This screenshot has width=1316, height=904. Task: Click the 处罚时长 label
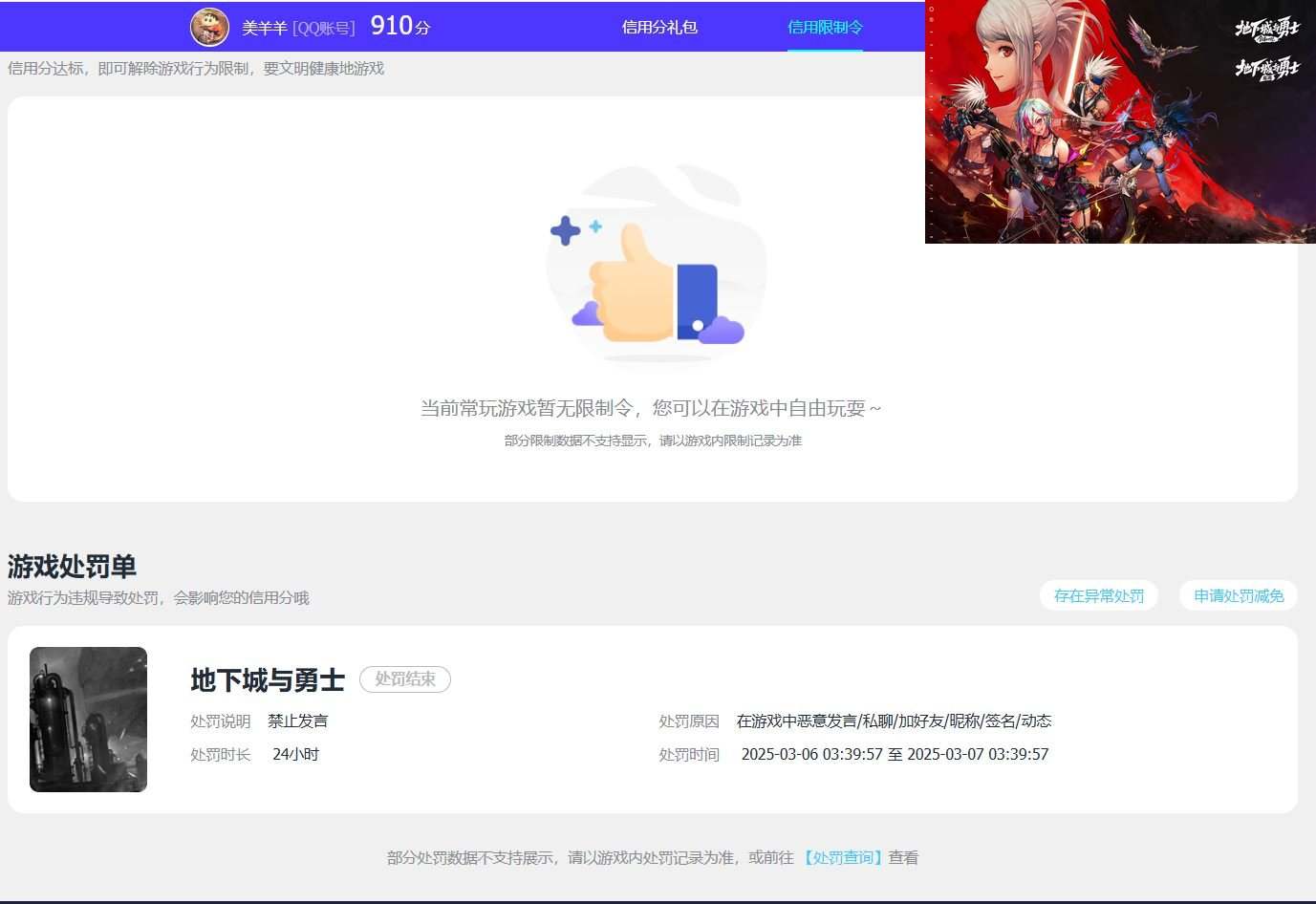pyautogui.click(x=221, y=754)
